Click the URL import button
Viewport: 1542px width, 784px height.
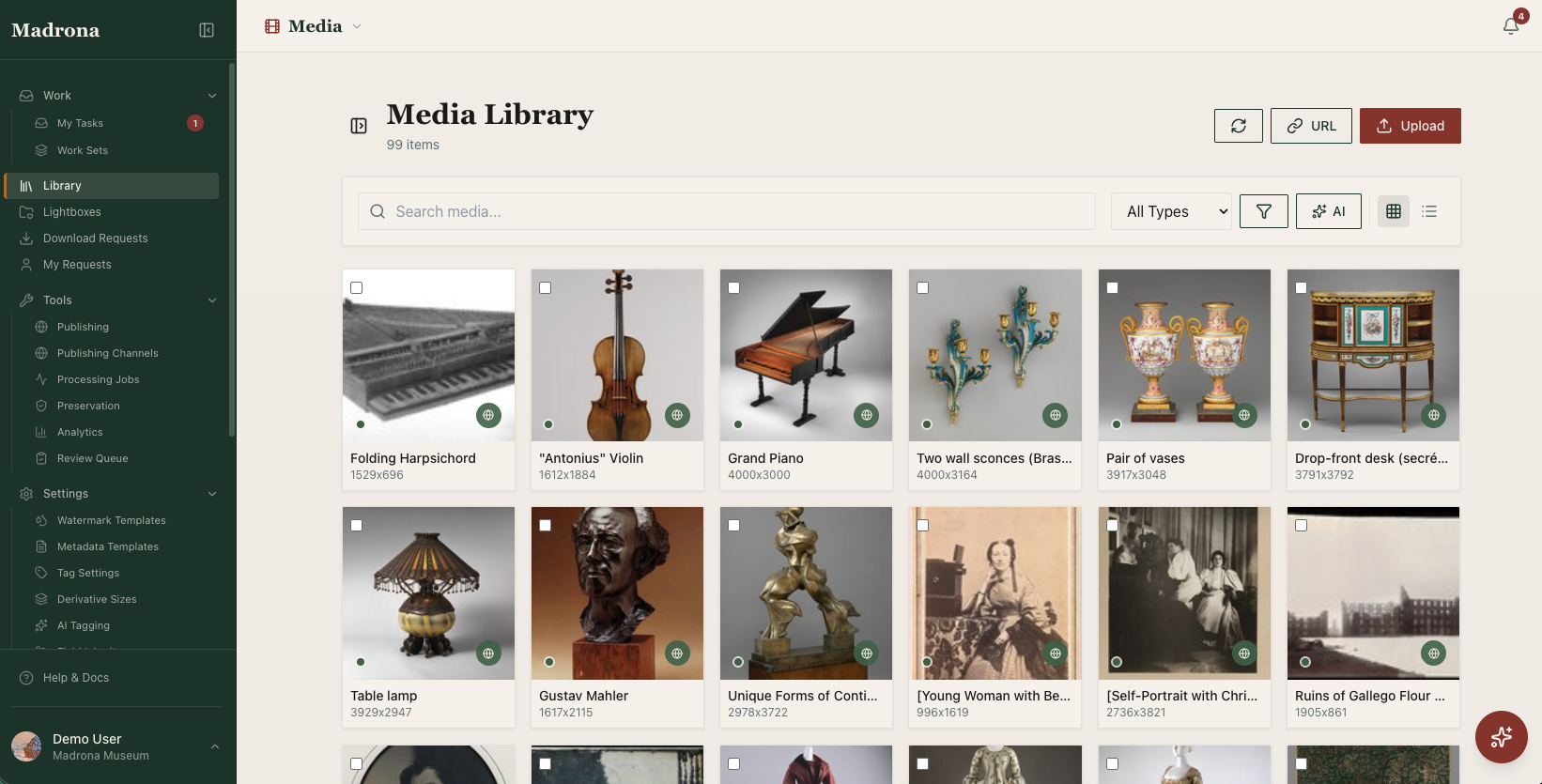pos(1311,126)
